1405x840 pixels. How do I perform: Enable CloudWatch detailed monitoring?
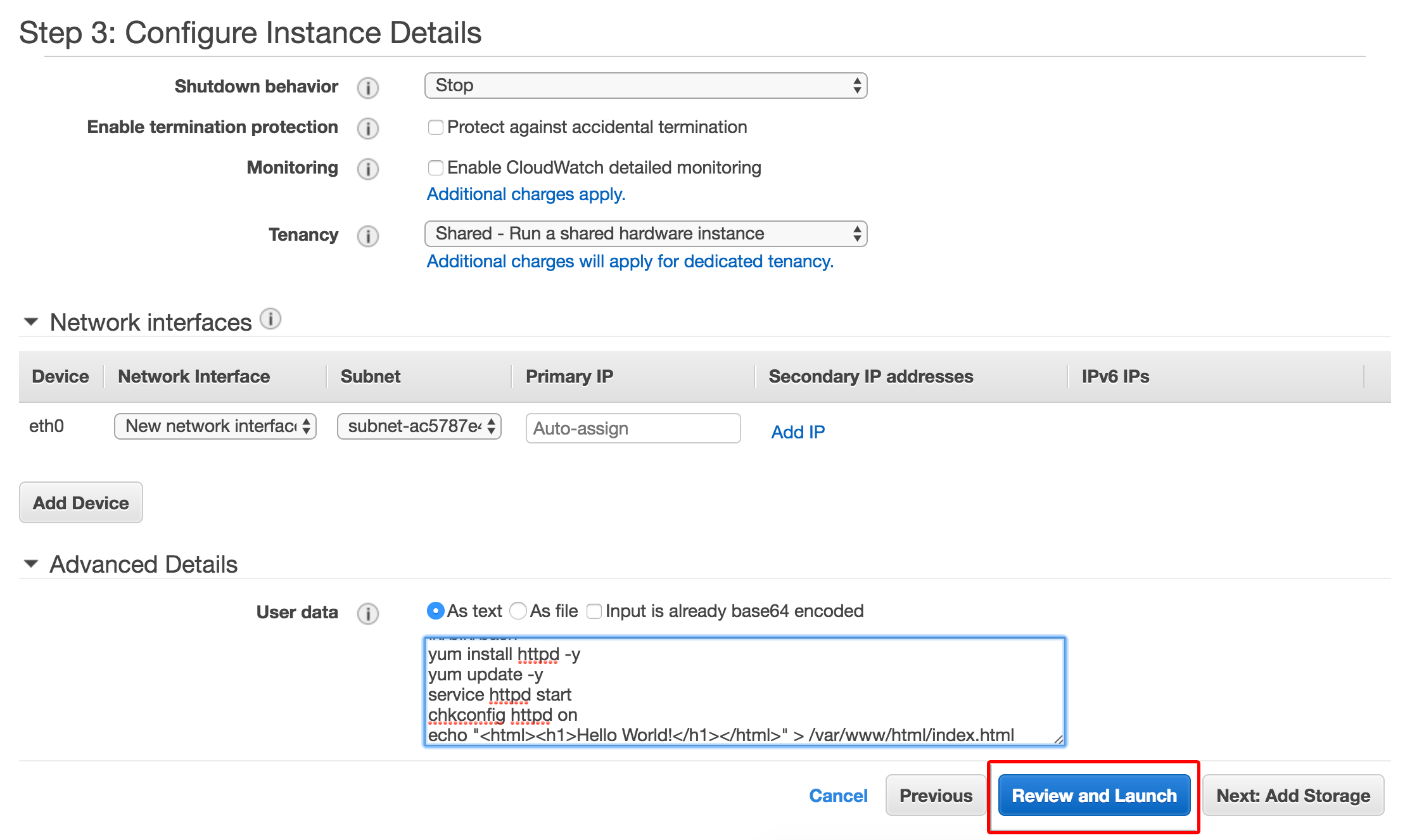435,168
